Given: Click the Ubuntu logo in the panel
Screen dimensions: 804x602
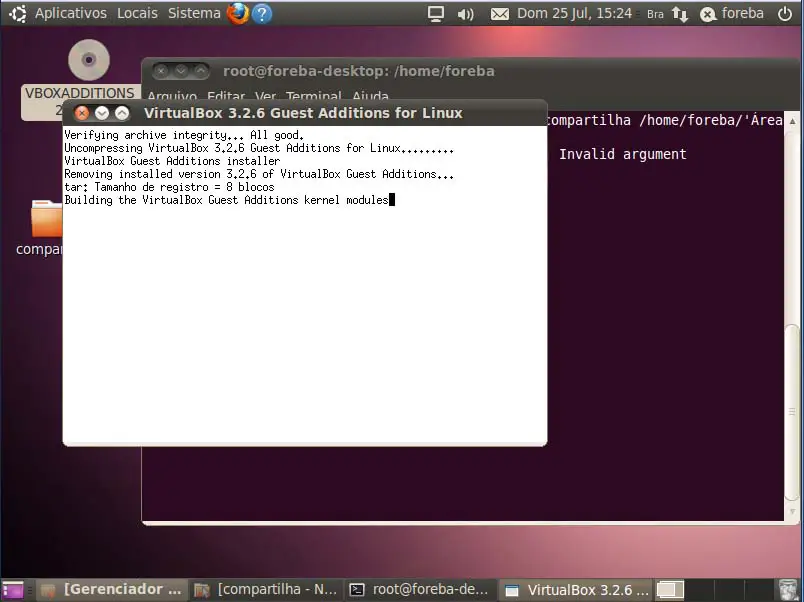Looking at the screenshot, I should (18, 14).
